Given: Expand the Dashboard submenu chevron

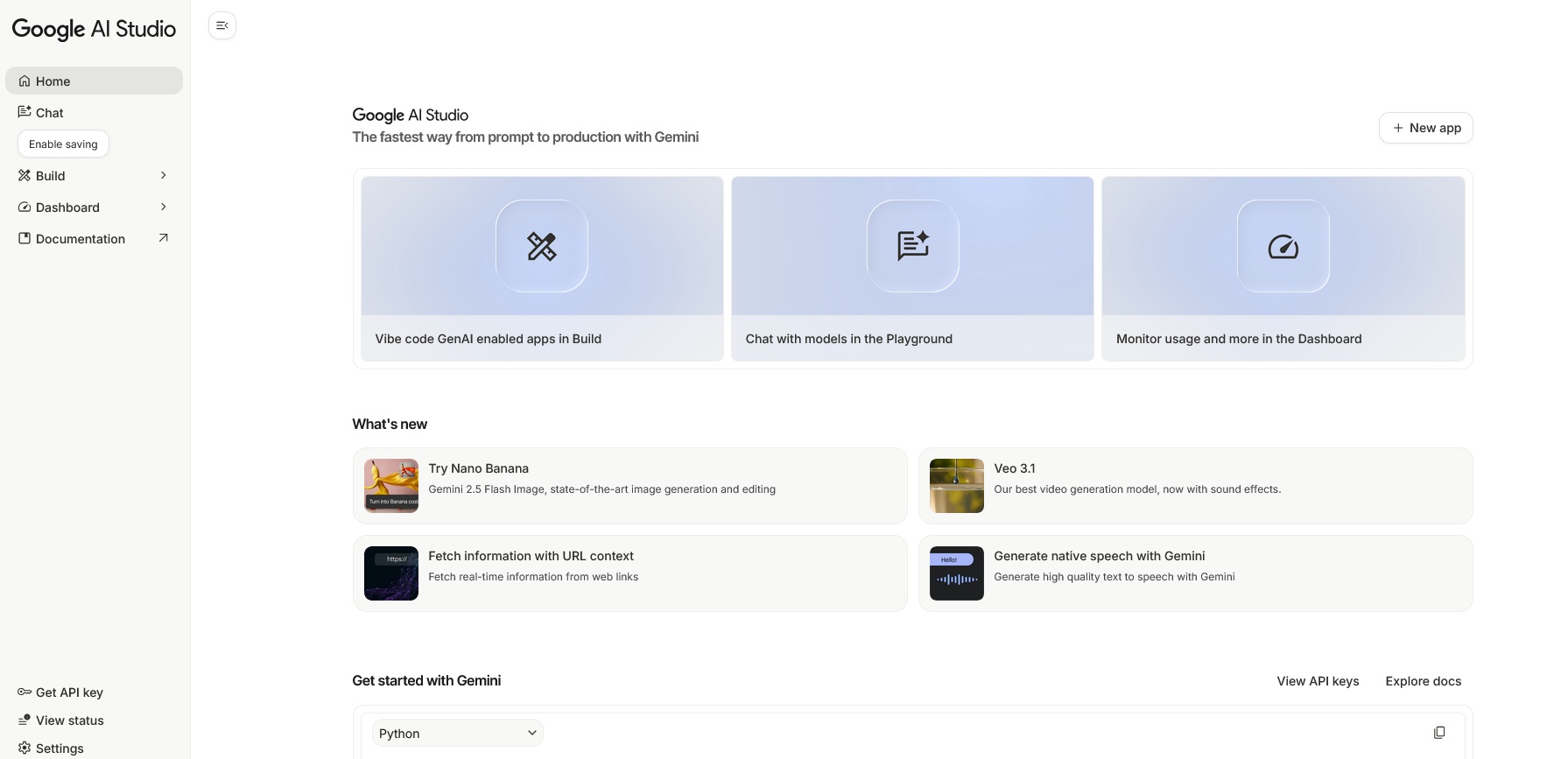Looking at the screenshot, I should [163, 207].
